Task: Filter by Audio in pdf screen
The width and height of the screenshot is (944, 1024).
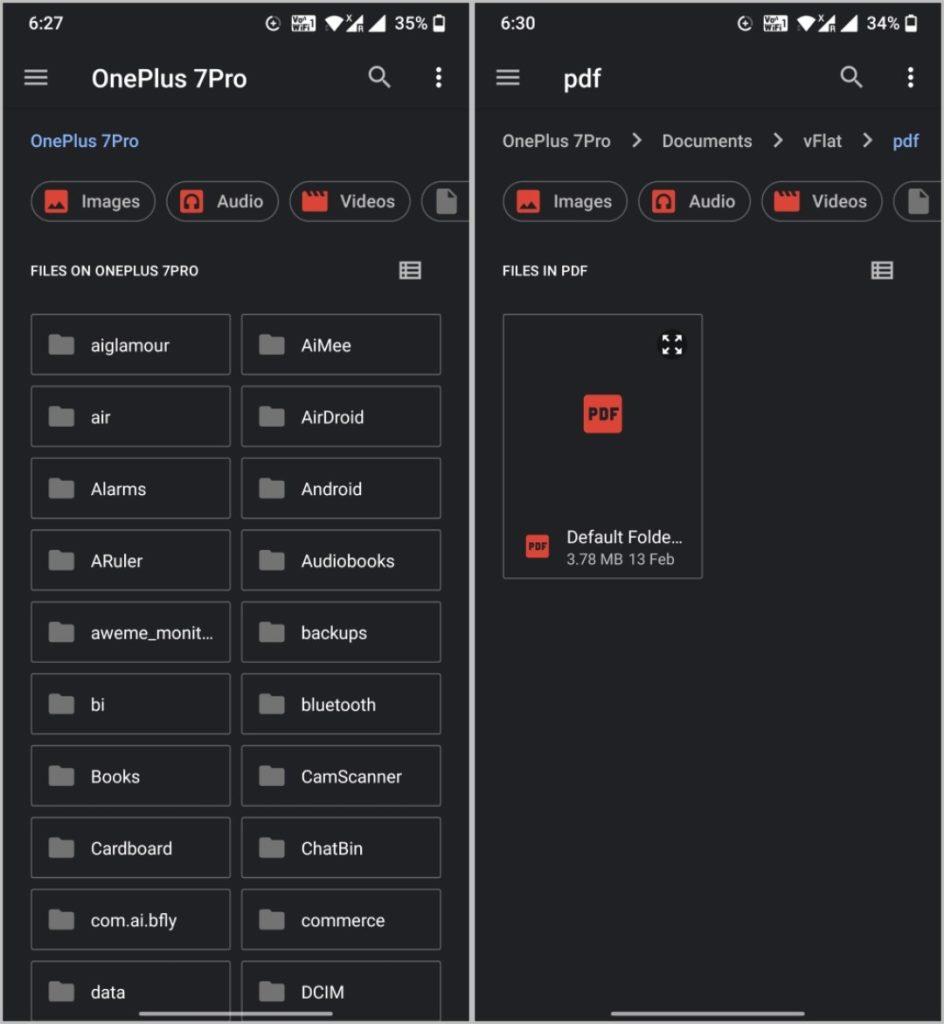Action: (x=695, y=201)
